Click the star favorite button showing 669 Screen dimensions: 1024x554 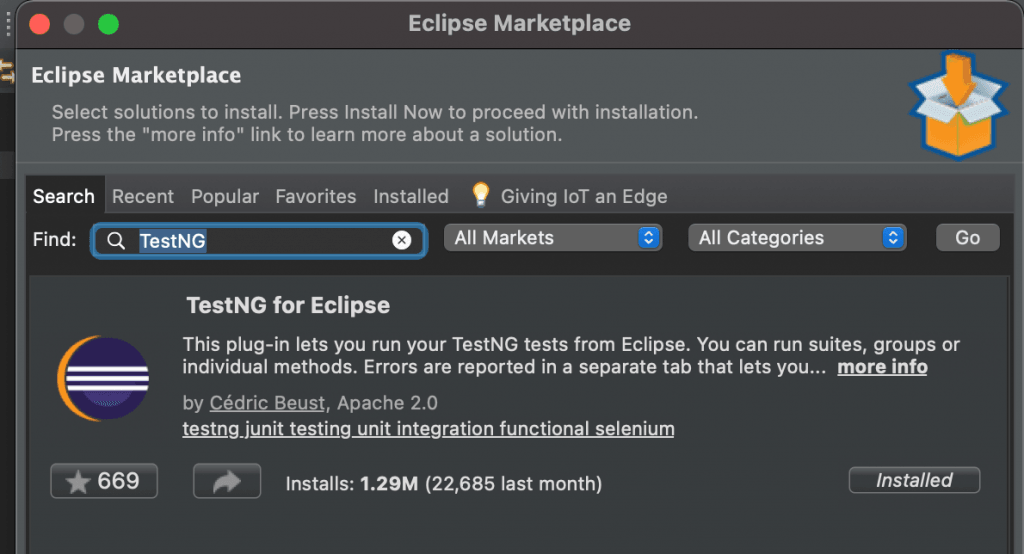(104, 481)
